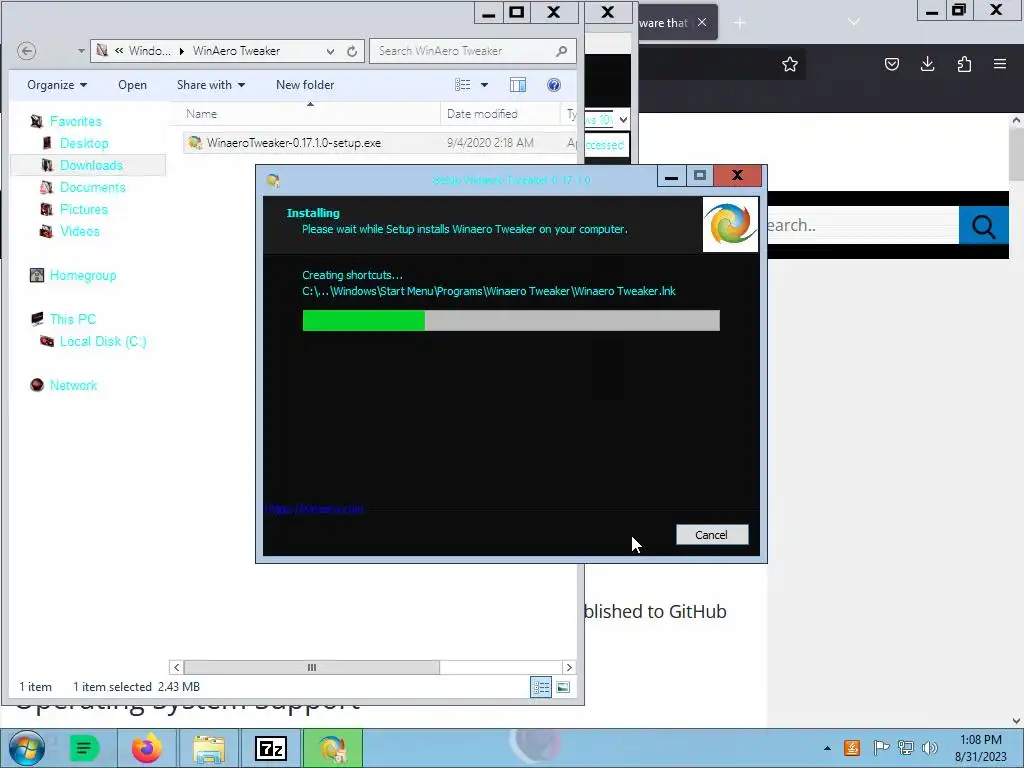Bookmark this page with star icon
The height and width of the screenshot is (768, 1024).
(790, 64)
